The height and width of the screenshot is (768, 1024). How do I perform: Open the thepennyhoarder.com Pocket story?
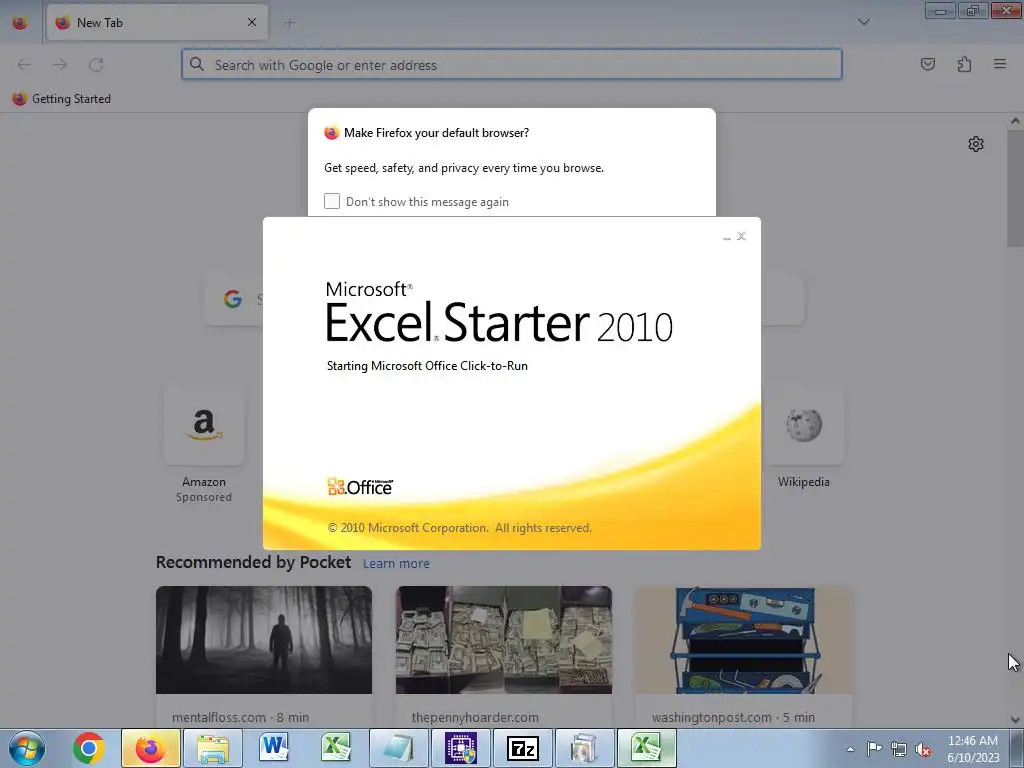pyautogui.click(x=504, y=657)
